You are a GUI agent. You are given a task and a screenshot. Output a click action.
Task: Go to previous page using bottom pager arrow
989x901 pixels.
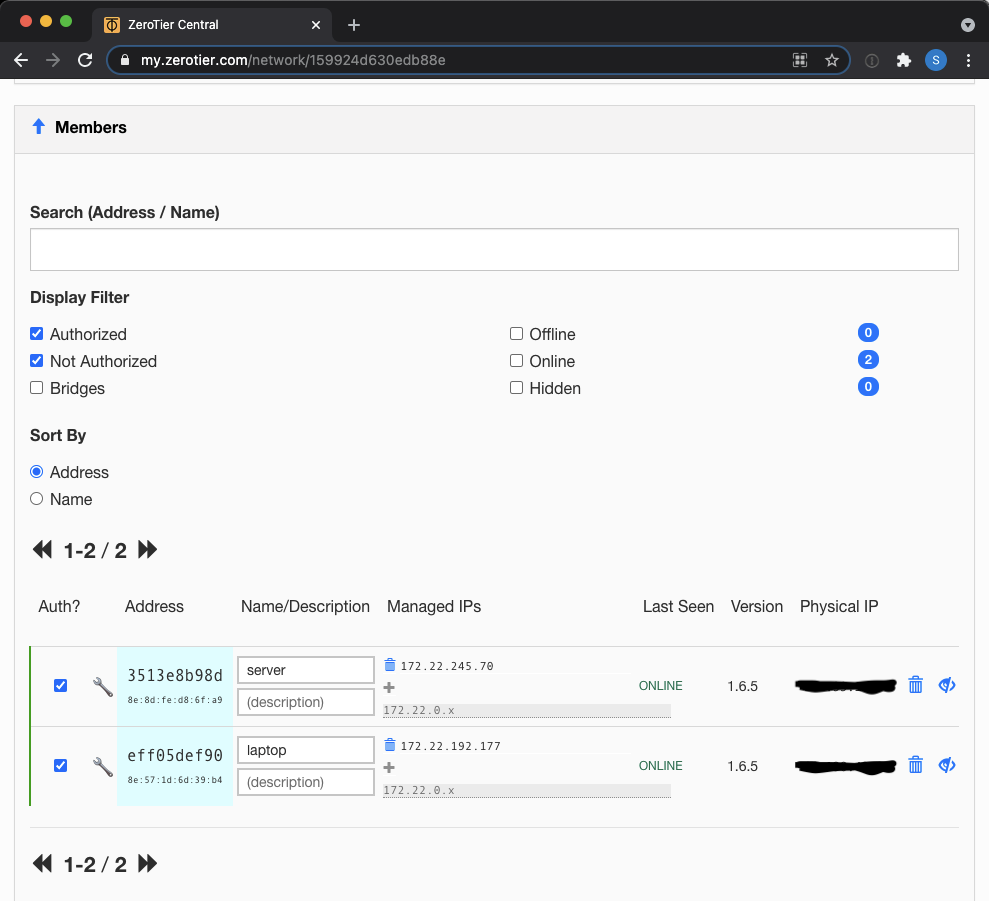(x=42, y=863)
